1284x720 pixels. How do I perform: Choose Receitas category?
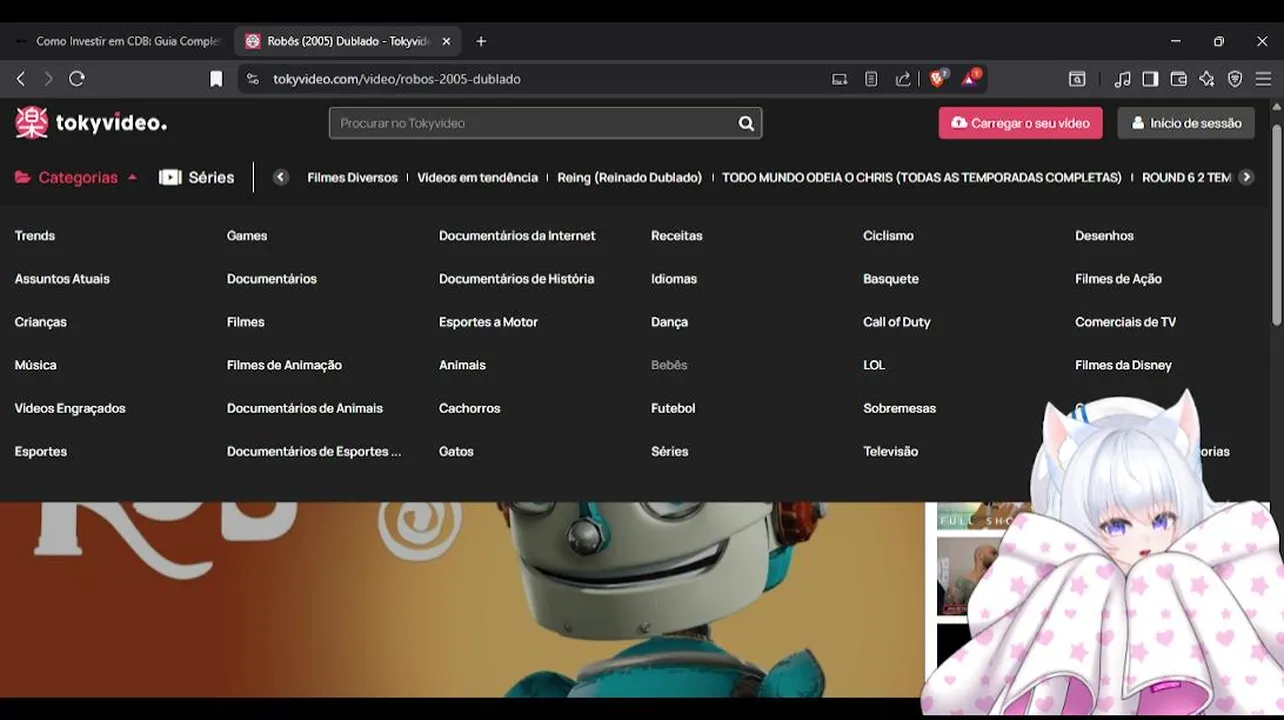(x=677, y=236)
